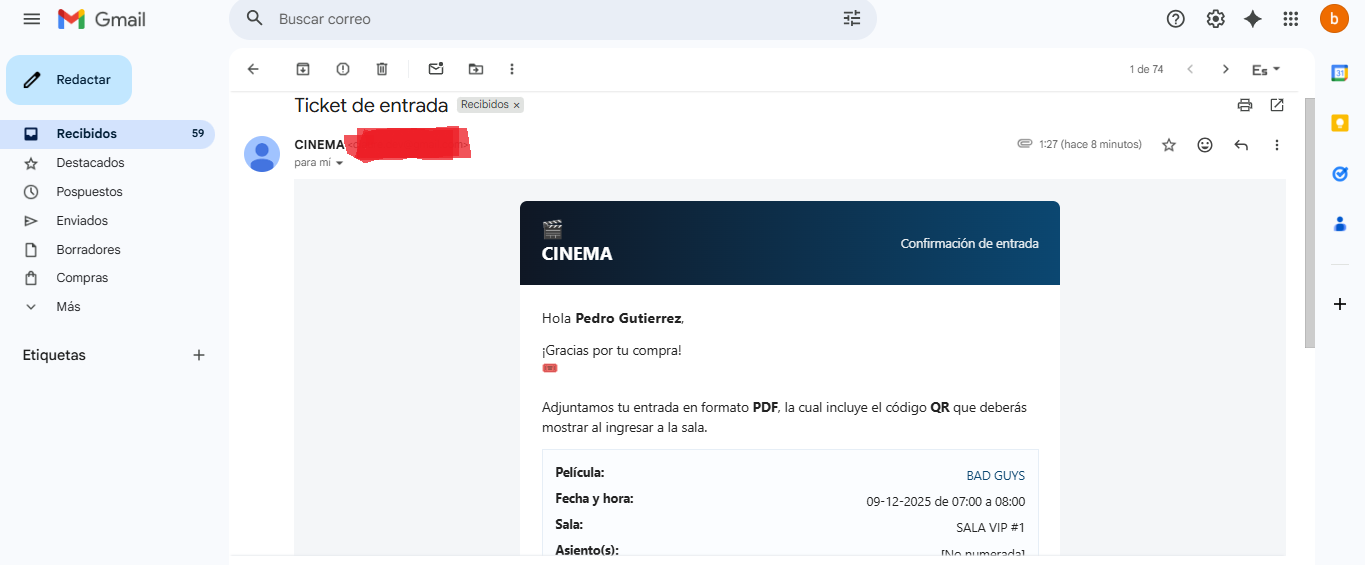Delete the email using the trash icon
This screenshot has width=1365, height=565.
(x=382, y=69)
